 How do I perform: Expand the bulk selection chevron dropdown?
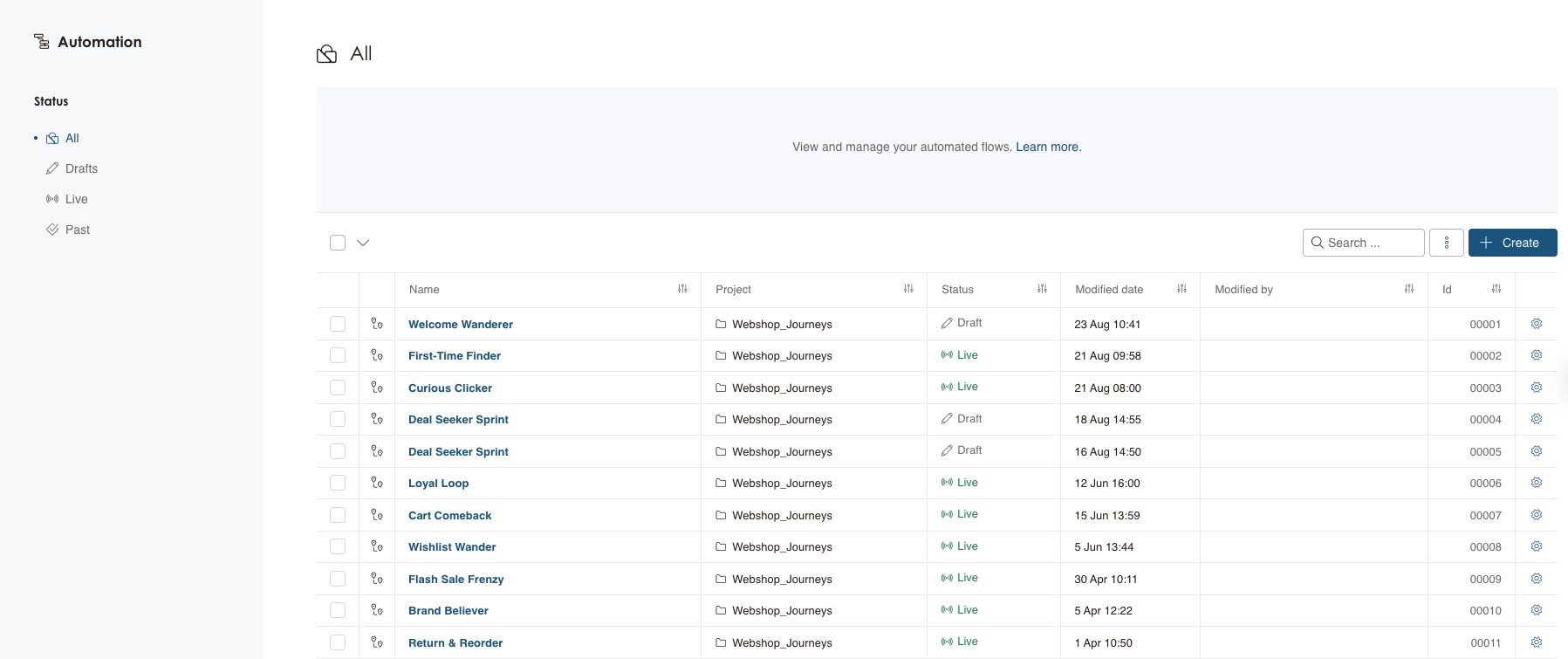coord(363,243)
